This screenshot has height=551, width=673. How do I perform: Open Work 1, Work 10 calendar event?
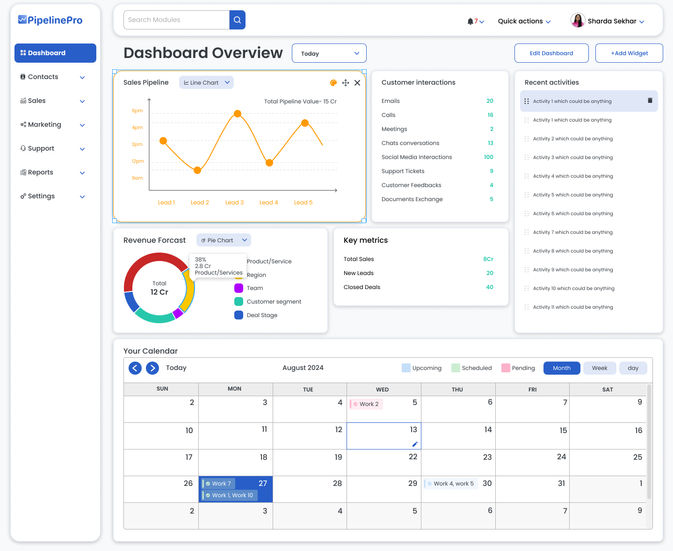[230, 495]
